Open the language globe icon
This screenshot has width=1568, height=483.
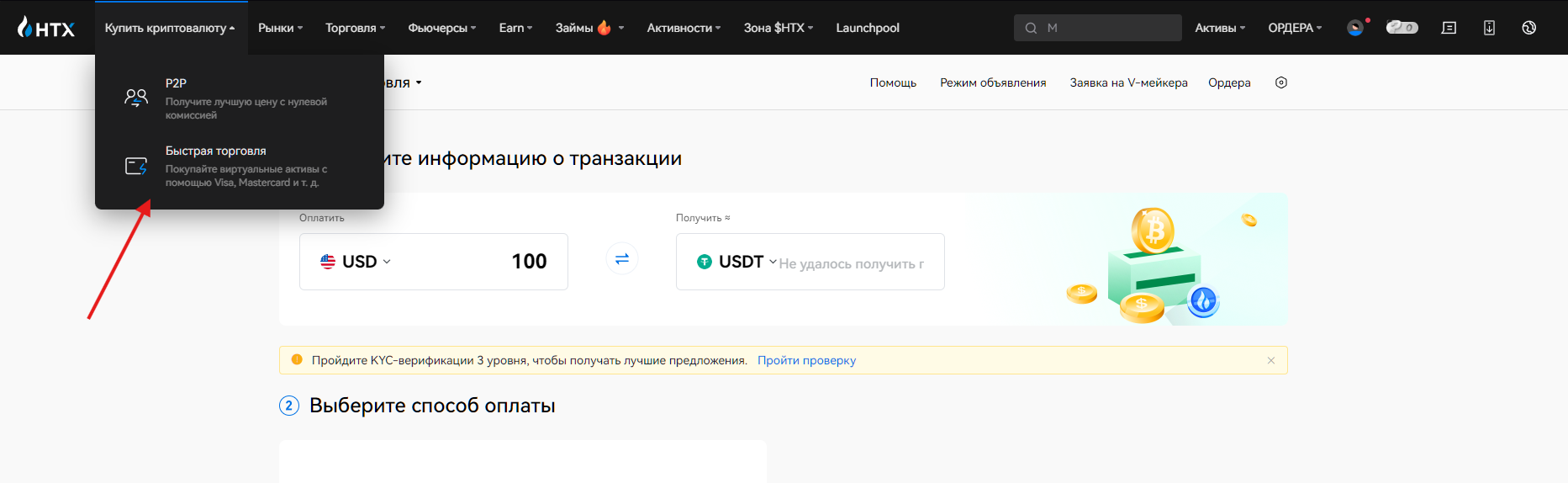[1529, 28]
